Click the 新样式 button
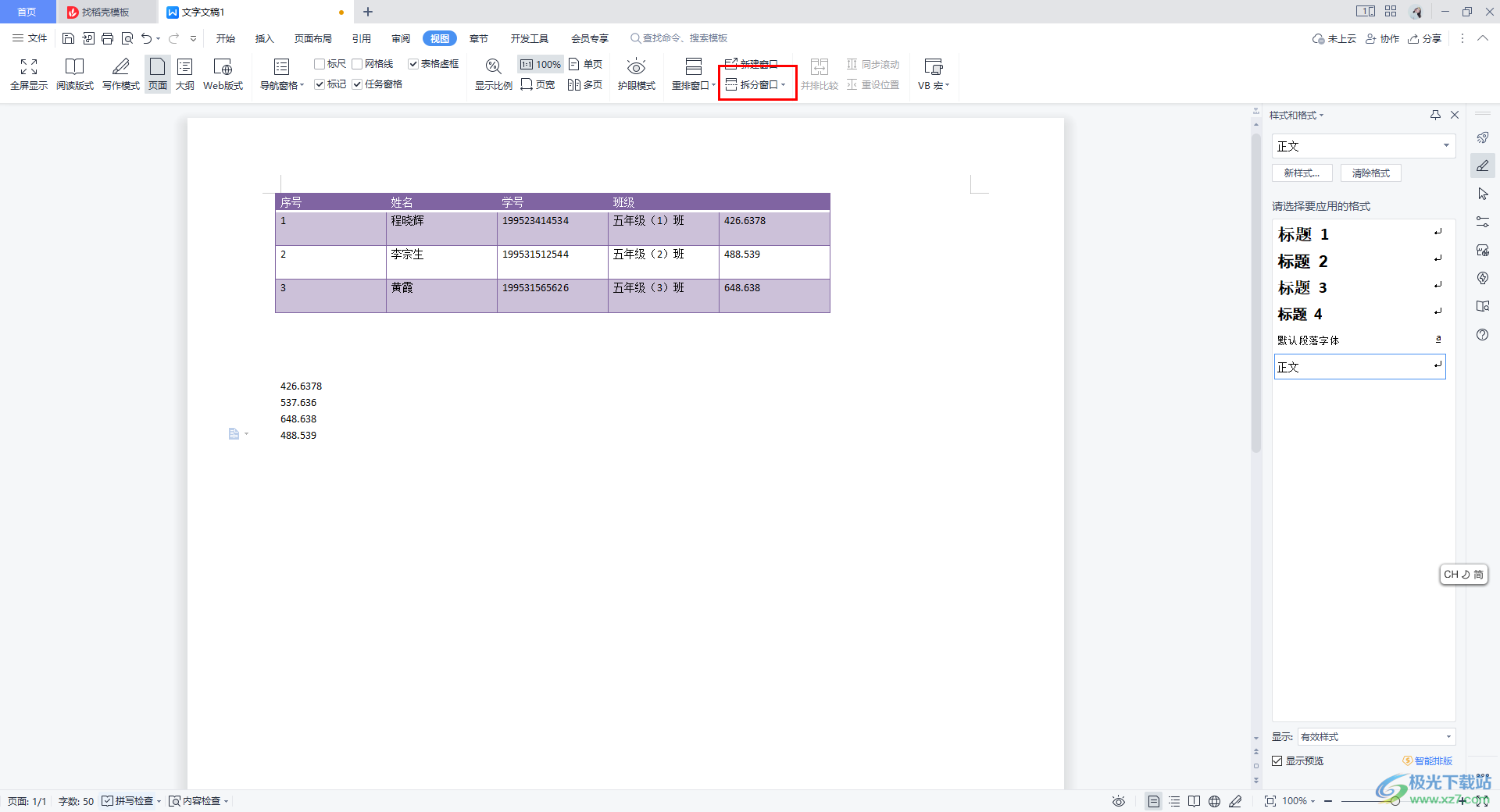 point(1302,173)
